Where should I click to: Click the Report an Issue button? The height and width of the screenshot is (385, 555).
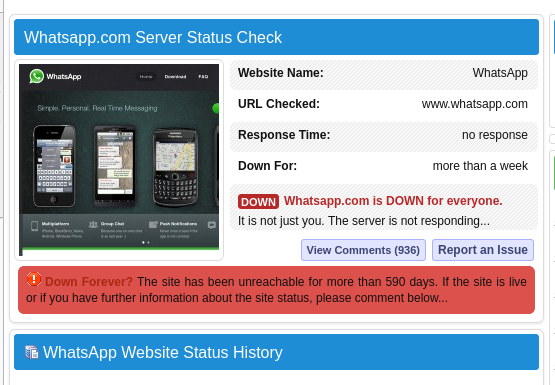point(483,250)
